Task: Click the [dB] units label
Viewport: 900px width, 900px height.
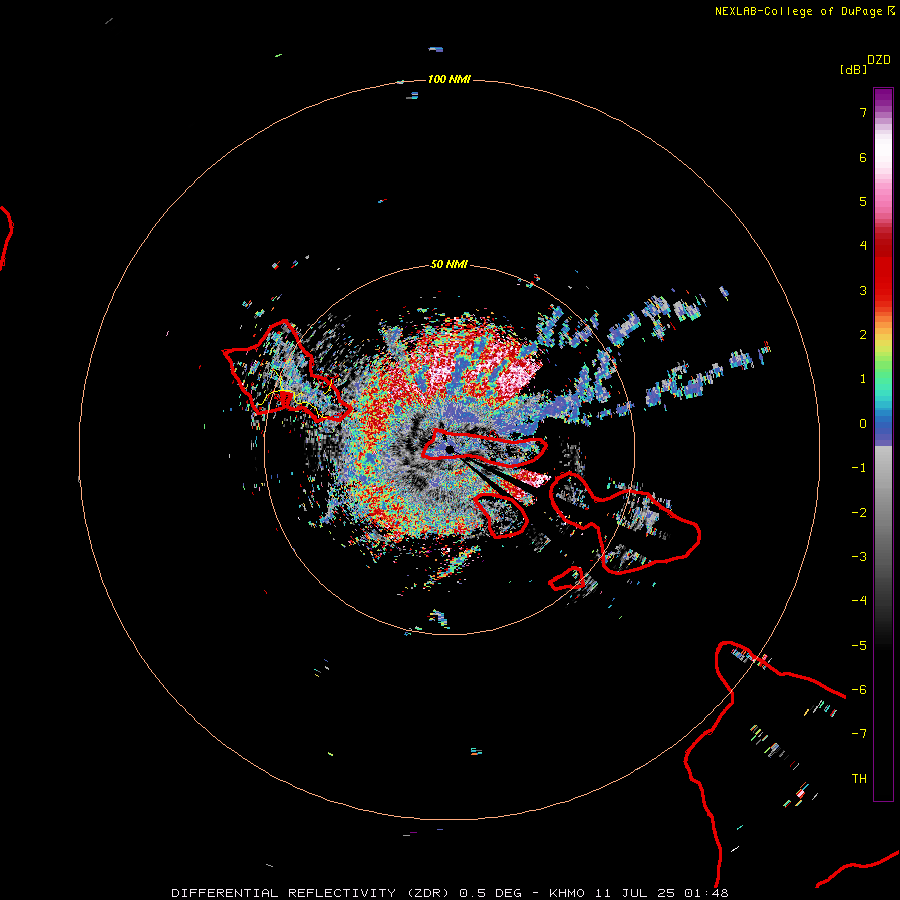Action: (x=854, y=69)
